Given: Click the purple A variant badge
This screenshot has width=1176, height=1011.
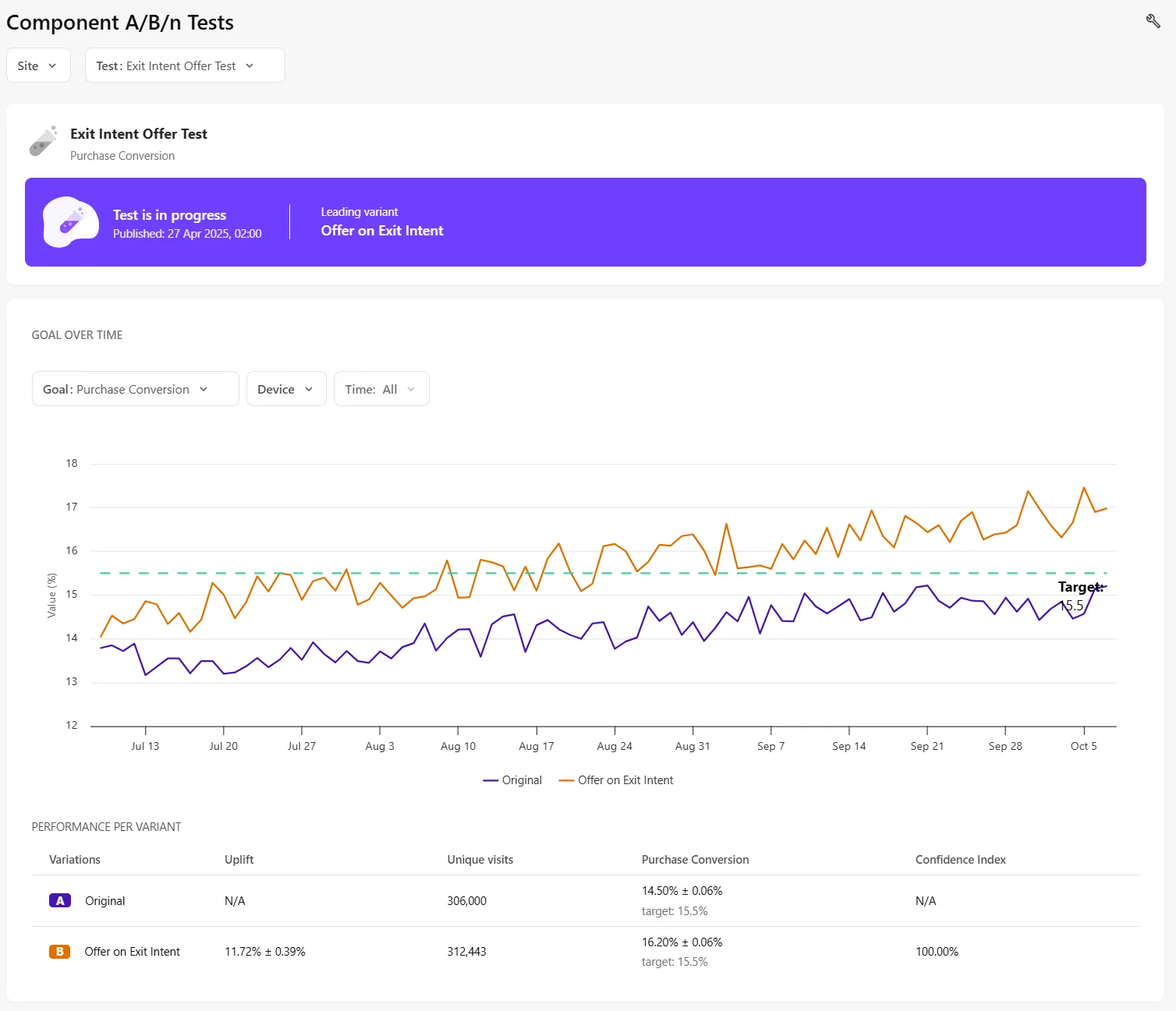Looking at the screenshot, I should click(x=60, y=900).
